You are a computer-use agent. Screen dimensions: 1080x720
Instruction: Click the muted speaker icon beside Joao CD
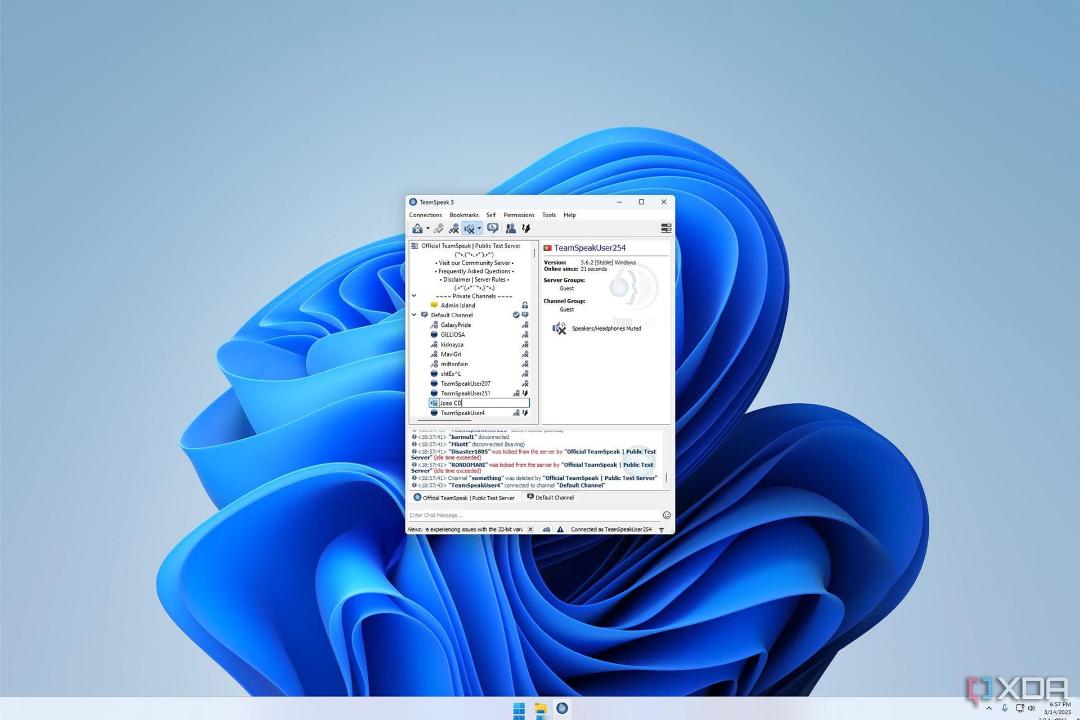(434, 403)
